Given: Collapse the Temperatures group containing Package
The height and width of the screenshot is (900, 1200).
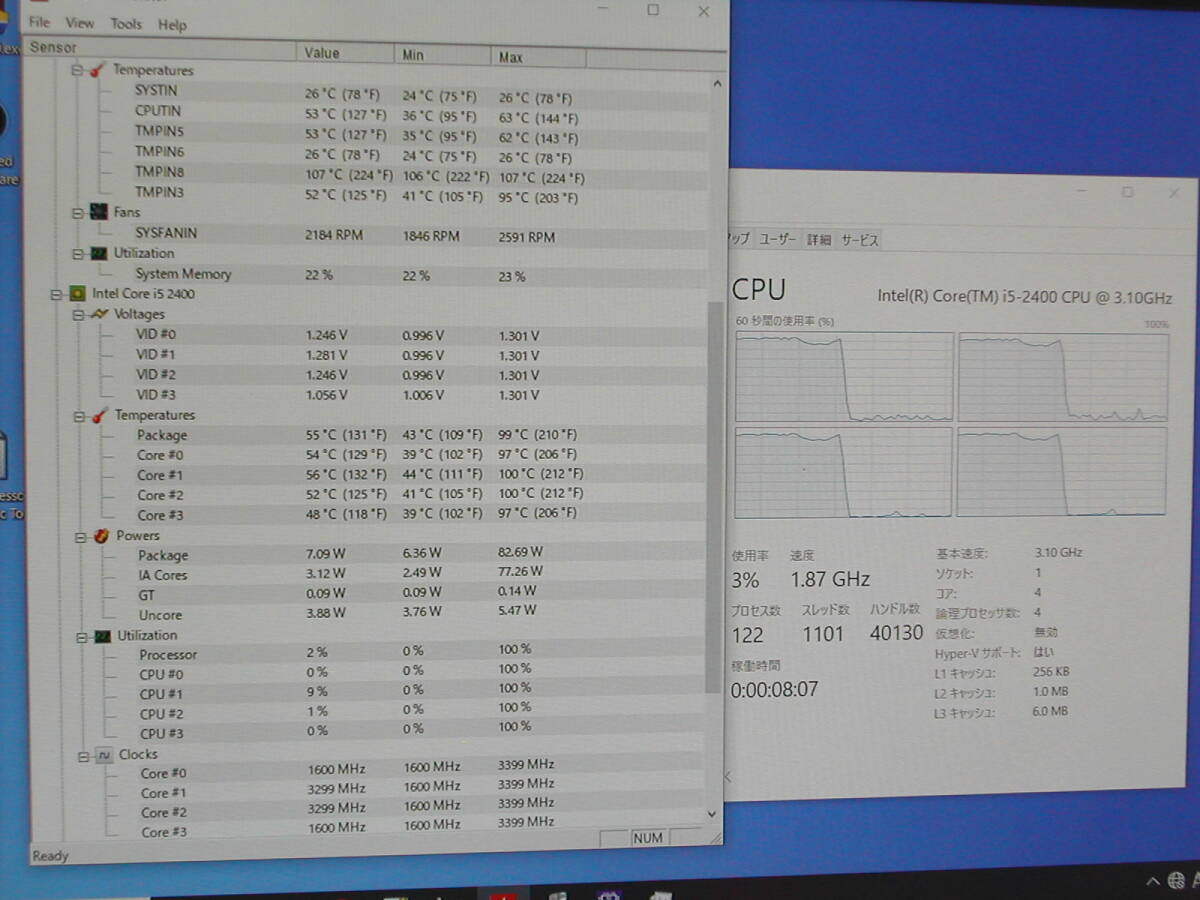Looking at the screenshot, I should click(x=80, y=415).
